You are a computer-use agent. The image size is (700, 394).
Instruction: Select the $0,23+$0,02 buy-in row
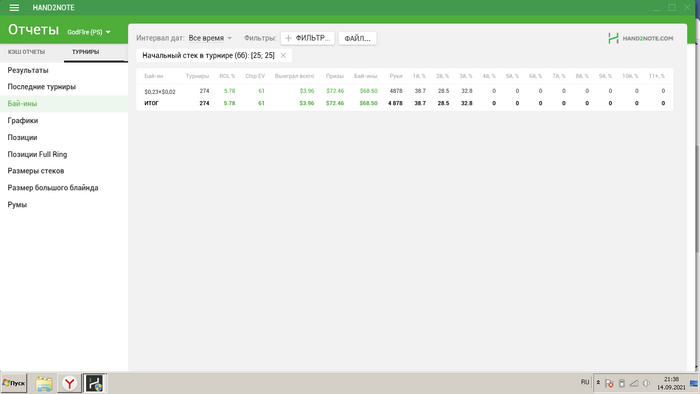(x=404, y=91)
